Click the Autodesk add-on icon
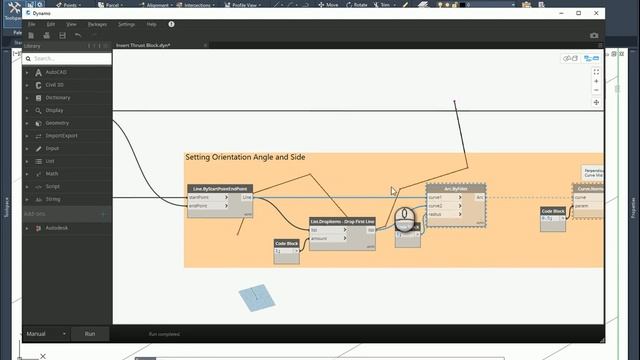 [38, 228]
